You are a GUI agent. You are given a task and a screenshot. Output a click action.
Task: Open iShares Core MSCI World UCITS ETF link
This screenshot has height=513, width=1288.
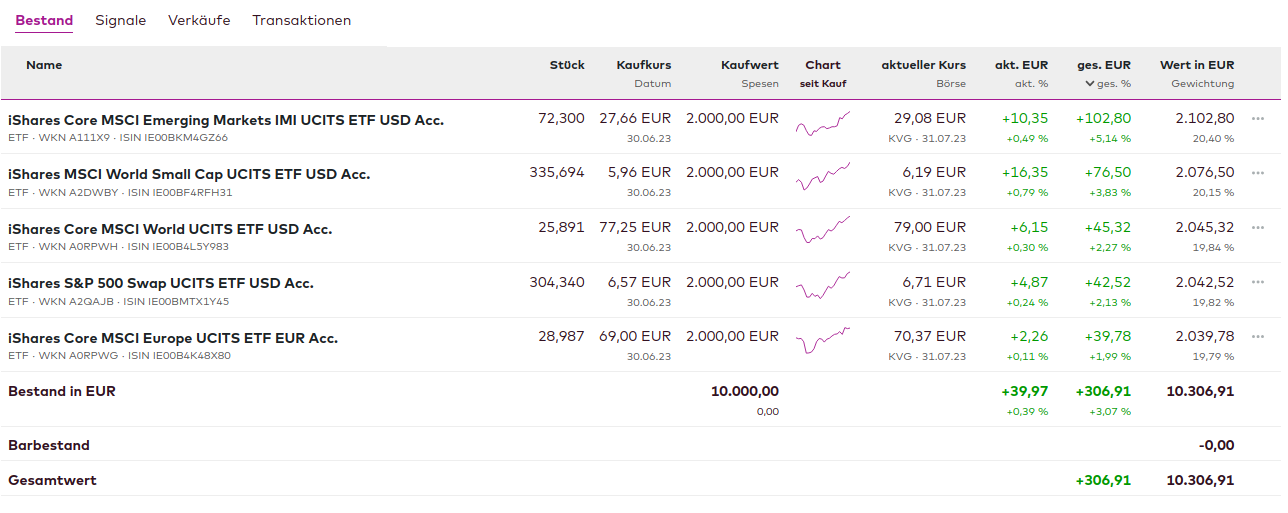[x=170, y=229]
